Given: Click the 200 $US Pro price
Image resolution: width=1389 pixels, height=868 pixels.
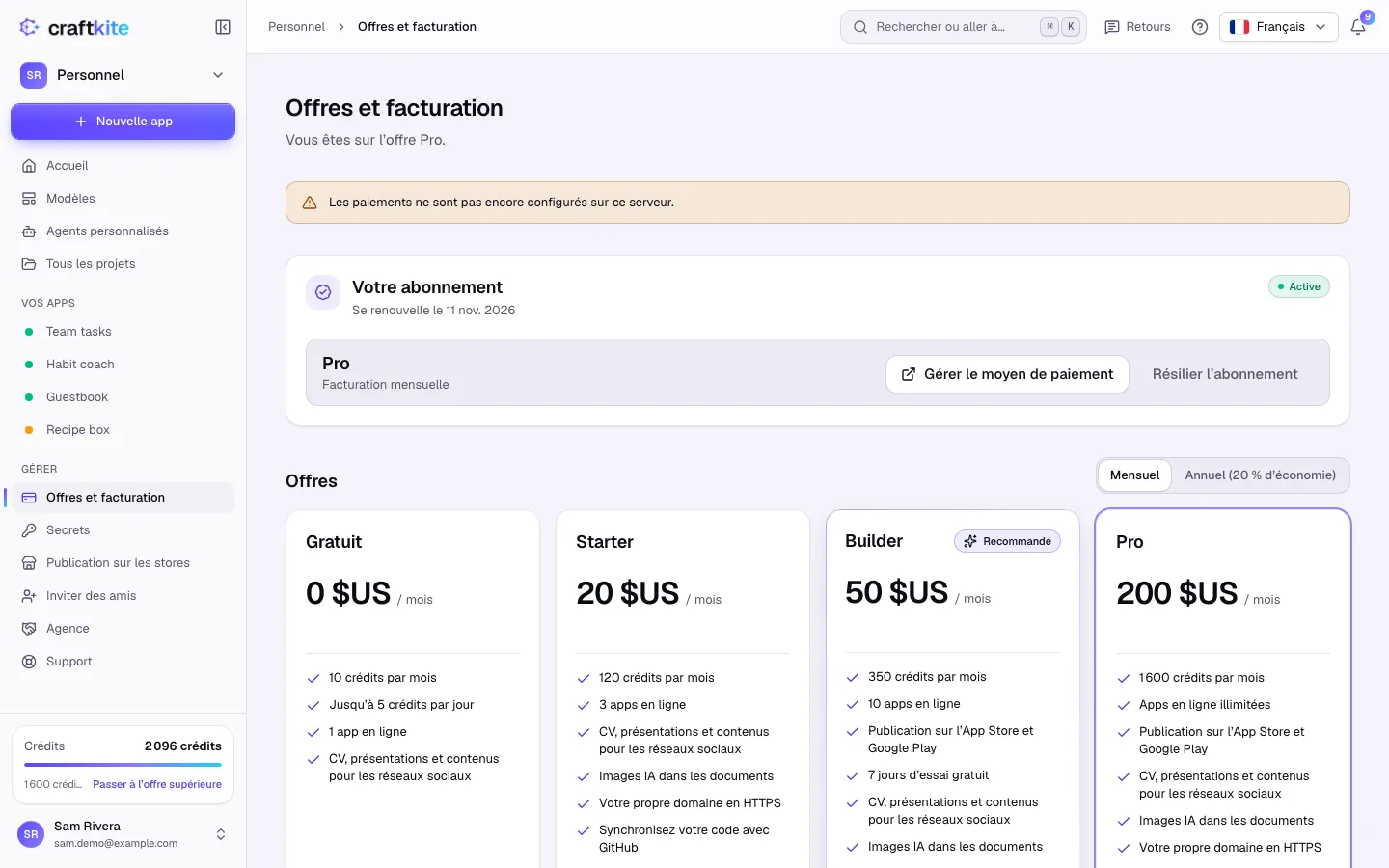Looking at the screenshot, I should pyautogui.click(x=1177, y=593).
